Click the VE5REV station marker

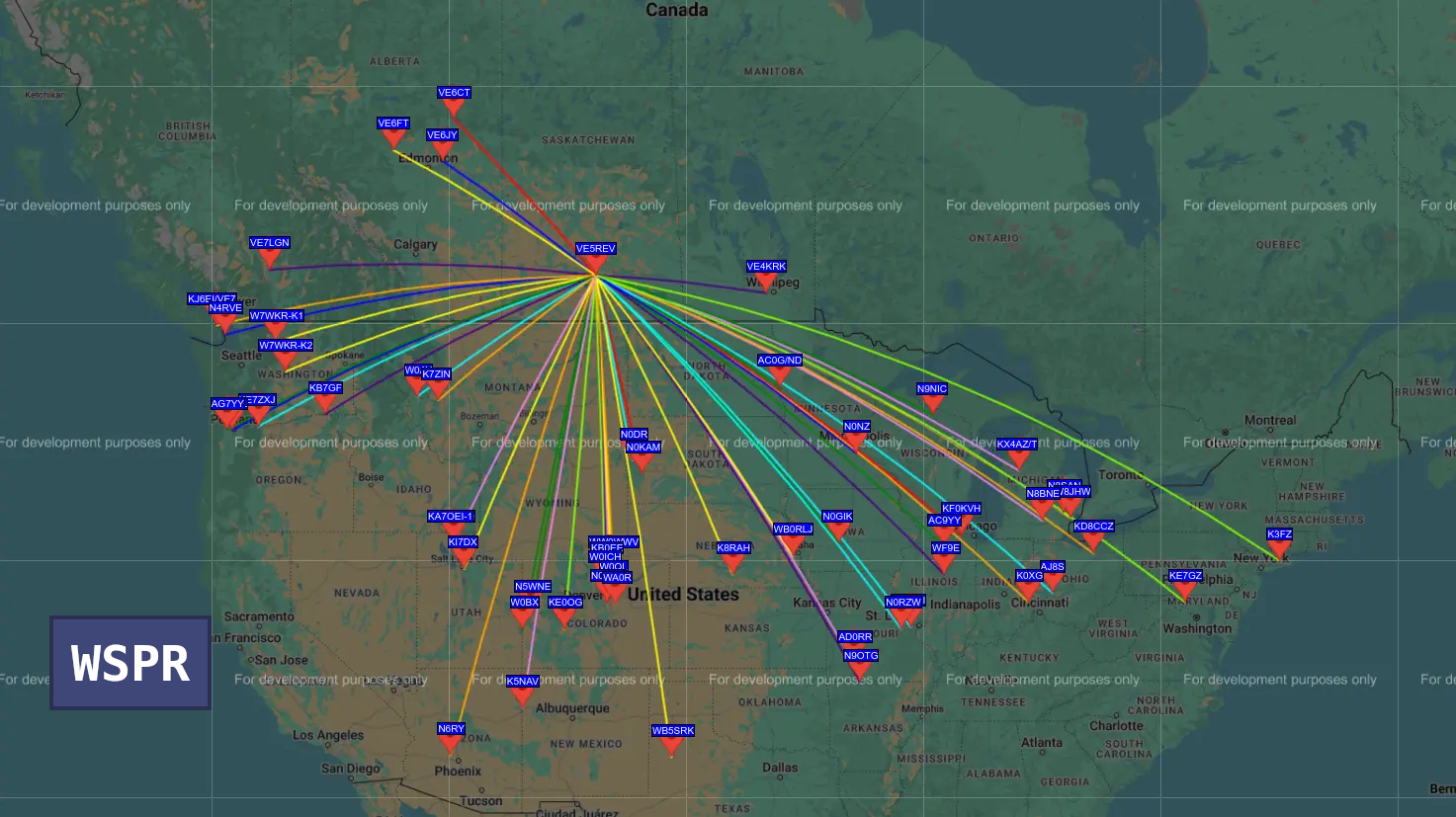595,264
